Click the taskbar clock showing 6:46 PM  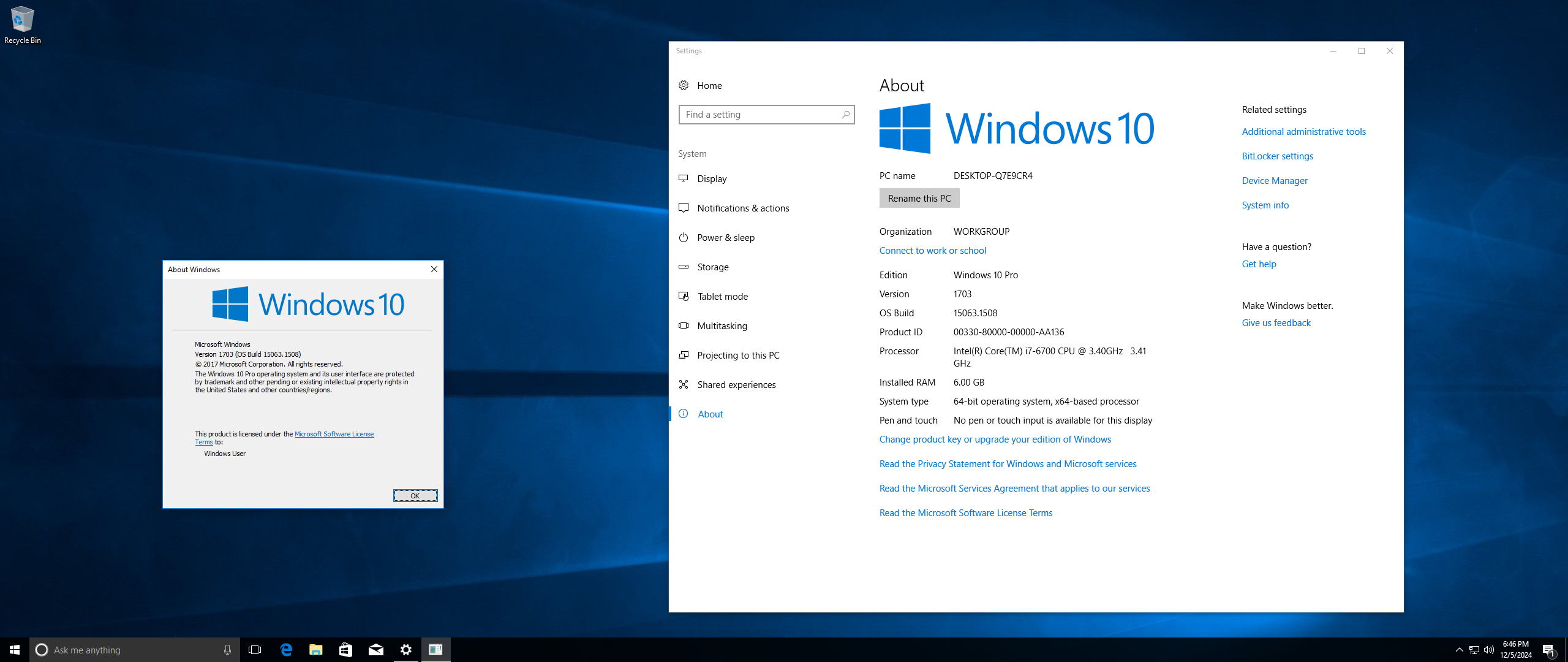pos(1515,650)
